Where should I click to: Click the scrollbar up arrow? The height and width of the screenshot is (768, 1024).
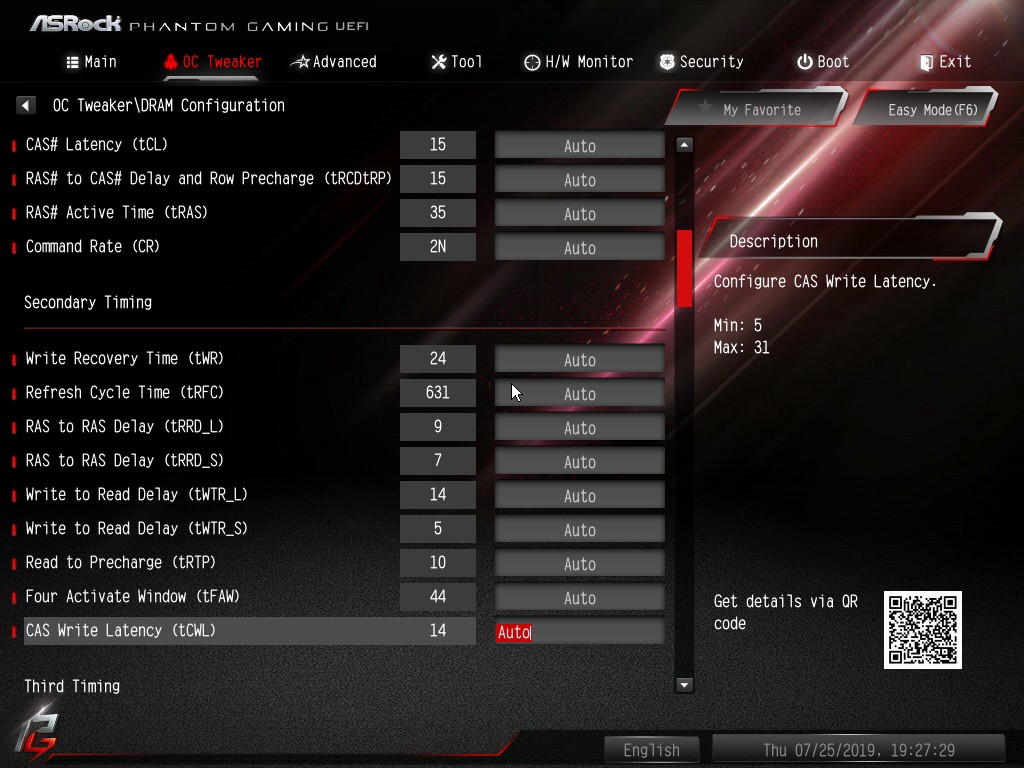[x=684, y=145]
